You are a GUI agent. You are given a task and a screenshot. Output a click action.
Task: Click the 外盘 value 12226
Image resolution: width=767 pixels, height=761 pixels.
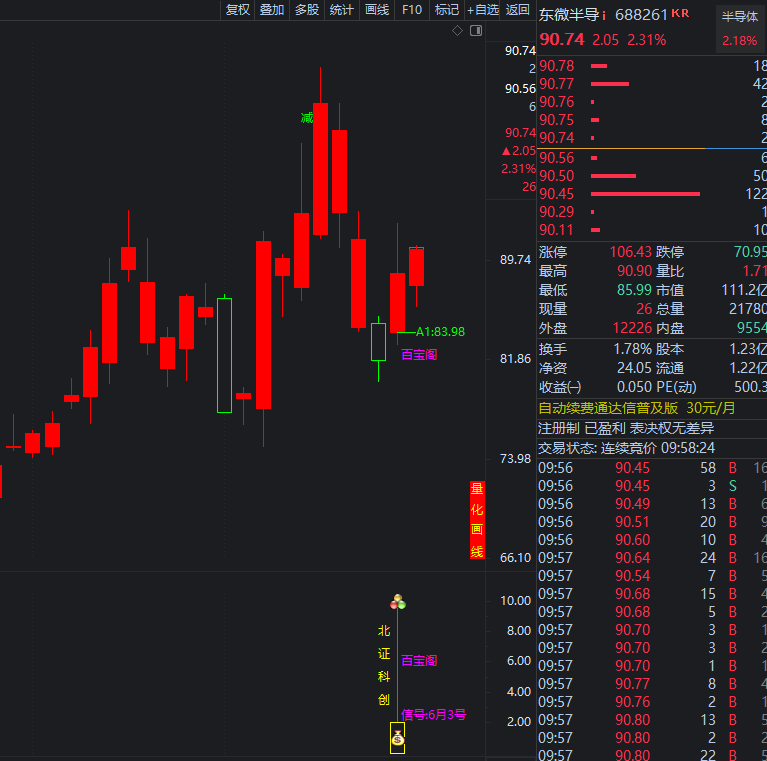coord(632,328)
